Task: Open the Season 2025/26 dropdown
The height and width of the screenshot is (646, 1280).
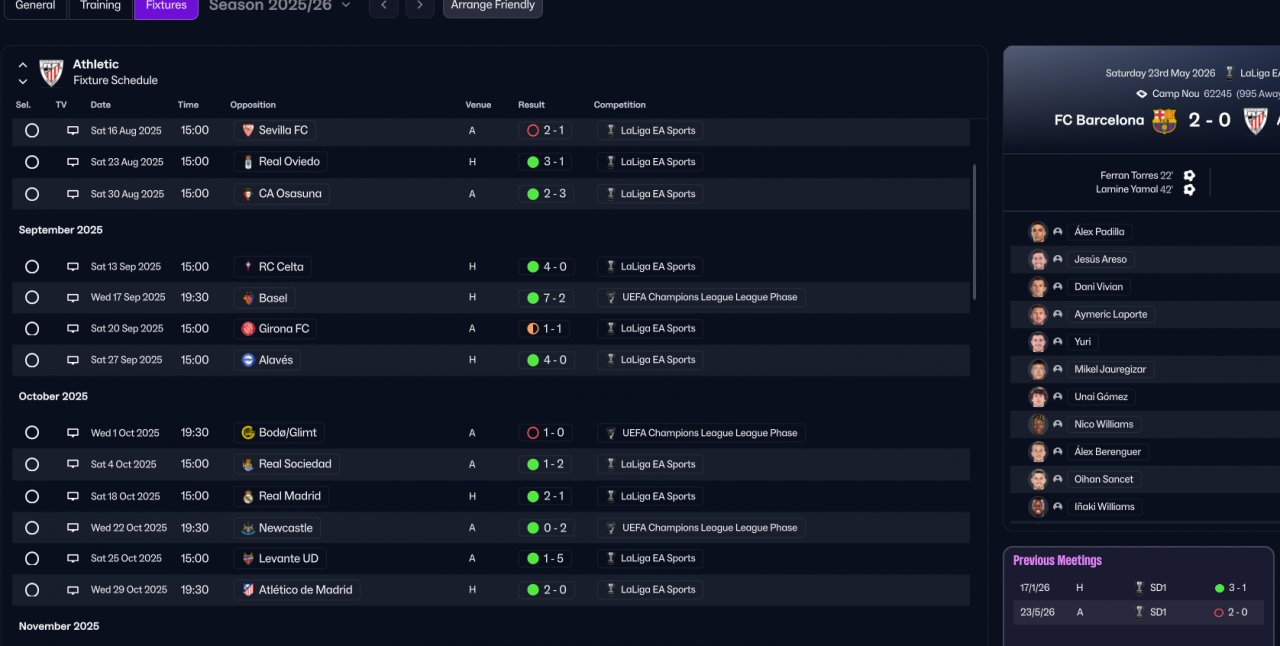Action: click(x=280, y=6)
